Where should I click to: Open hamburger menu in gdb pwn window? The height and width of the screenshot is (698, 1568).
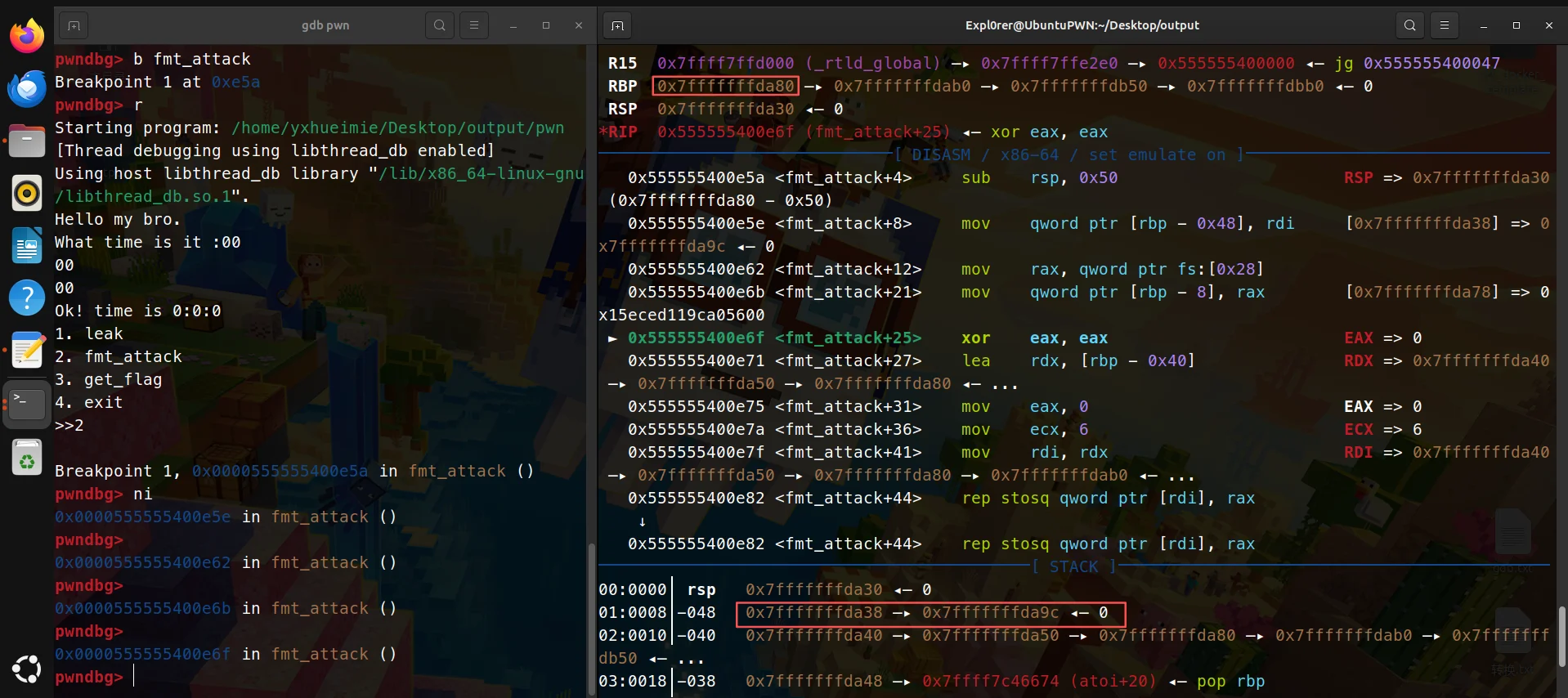coord(474,25)
